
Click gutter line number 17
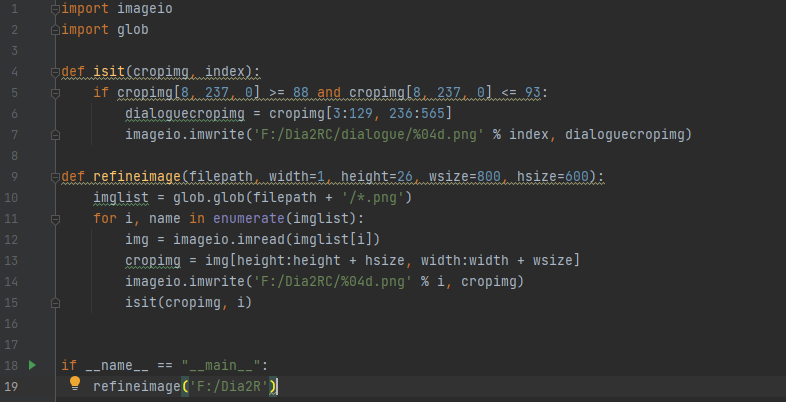(x=11, y=345)
